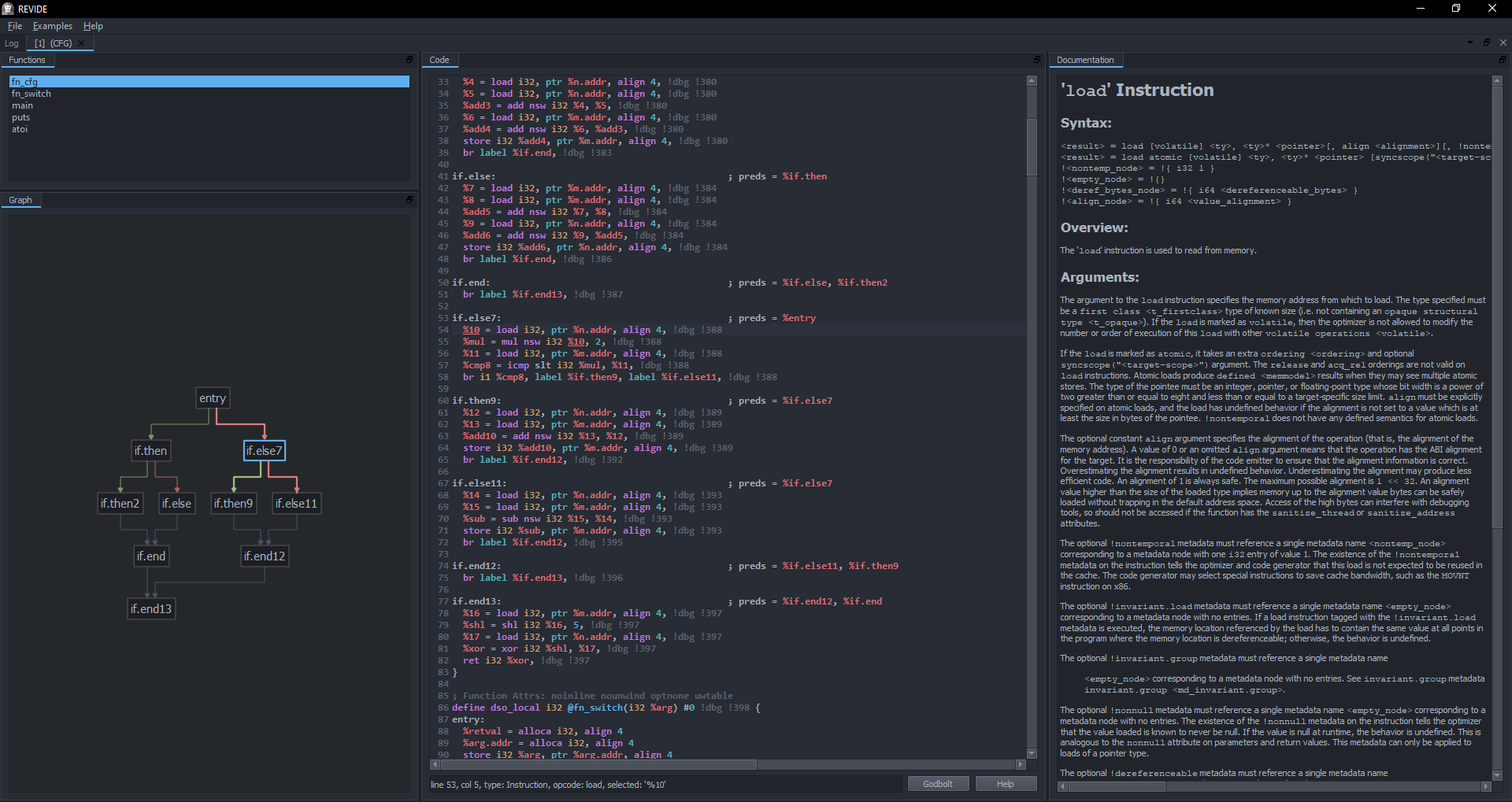Click the Arguments: heading in documentation
The width and height of the screenshot is (1512, 802).
click(1099, 277)
